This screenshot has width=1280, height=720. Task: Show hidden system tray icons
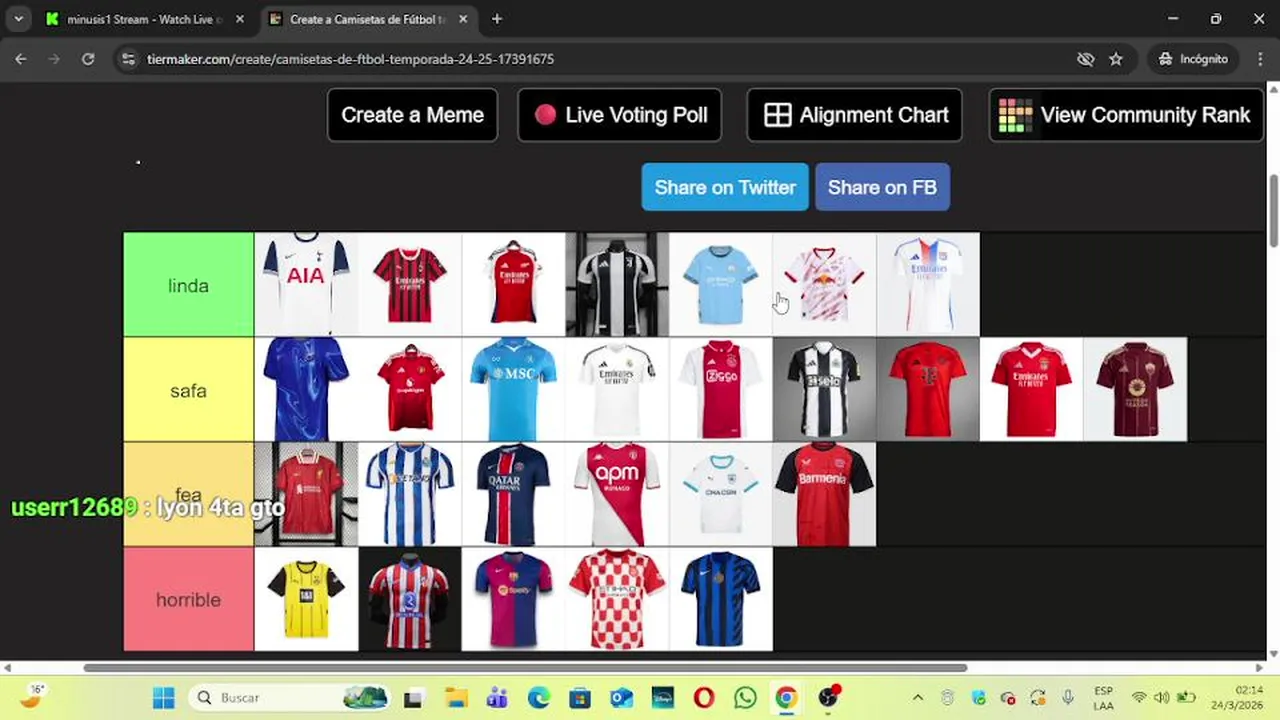pos(918,698)
